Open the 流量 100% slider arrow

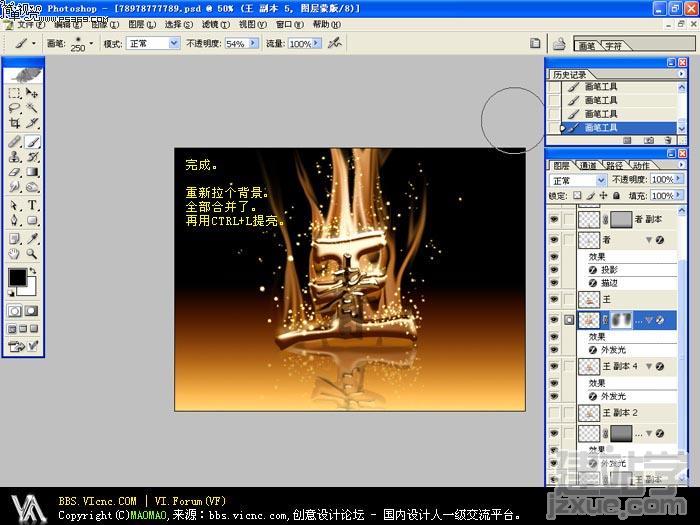316,43
